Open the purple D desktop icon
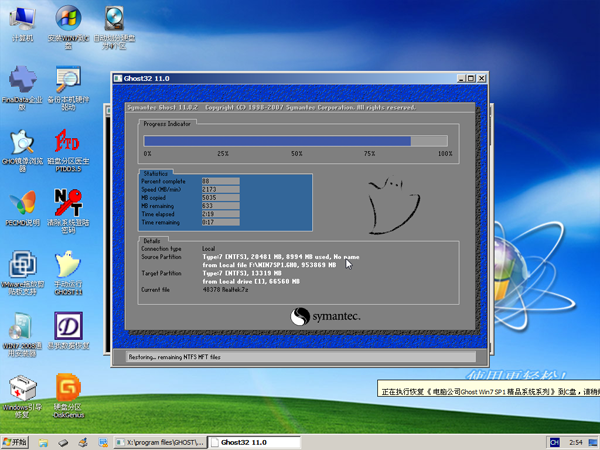Image resolution: width=600 pixels, height=450 pixels. pyautogui.click(x=68, y=326)
